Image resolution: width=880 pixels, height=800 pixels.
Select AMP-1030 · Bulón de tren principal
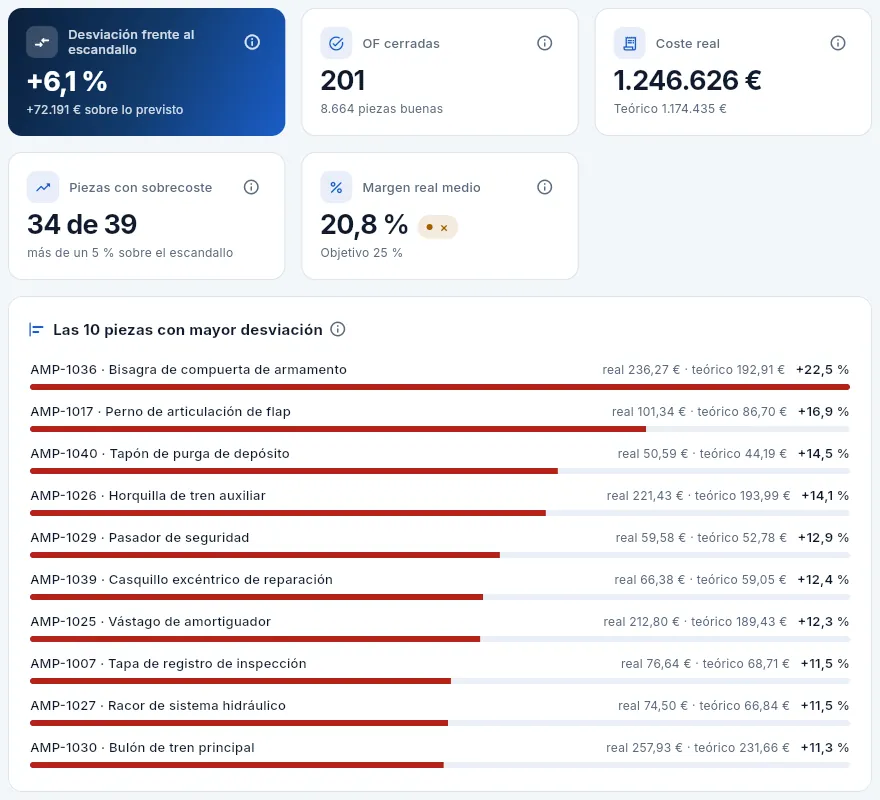pyautogui.click(x=143, y=748)
